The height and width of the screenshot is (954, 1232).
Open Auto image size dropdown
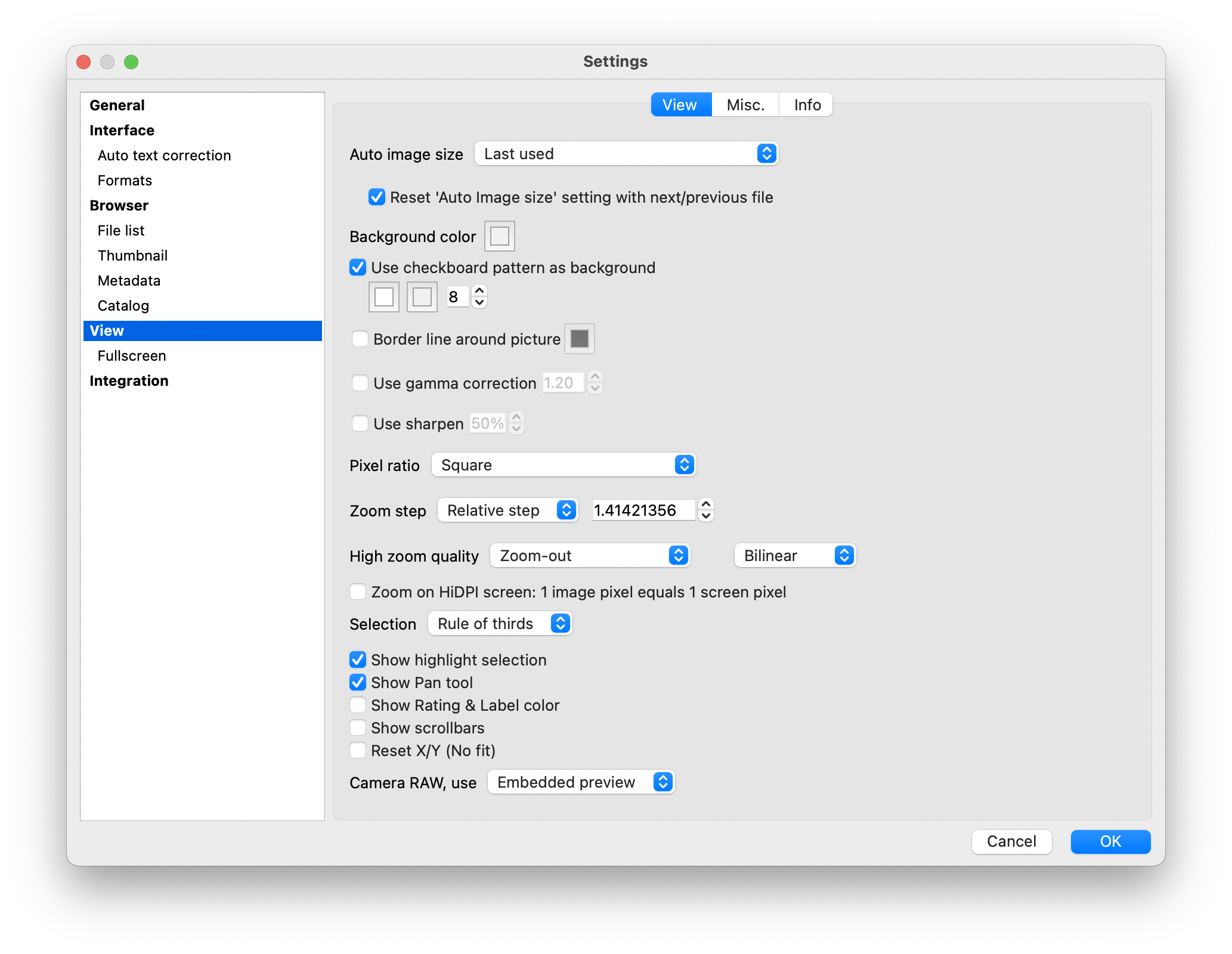coord(626,154)
